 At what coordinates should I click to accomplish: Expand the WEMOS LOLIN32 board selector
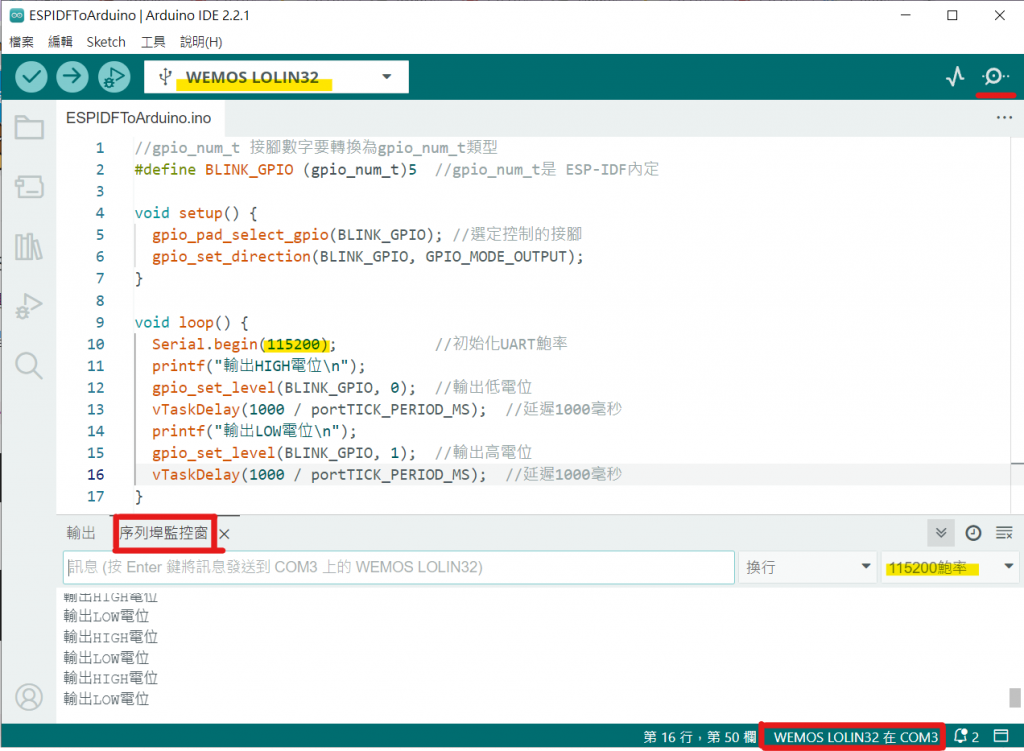(x=276, y=77)
